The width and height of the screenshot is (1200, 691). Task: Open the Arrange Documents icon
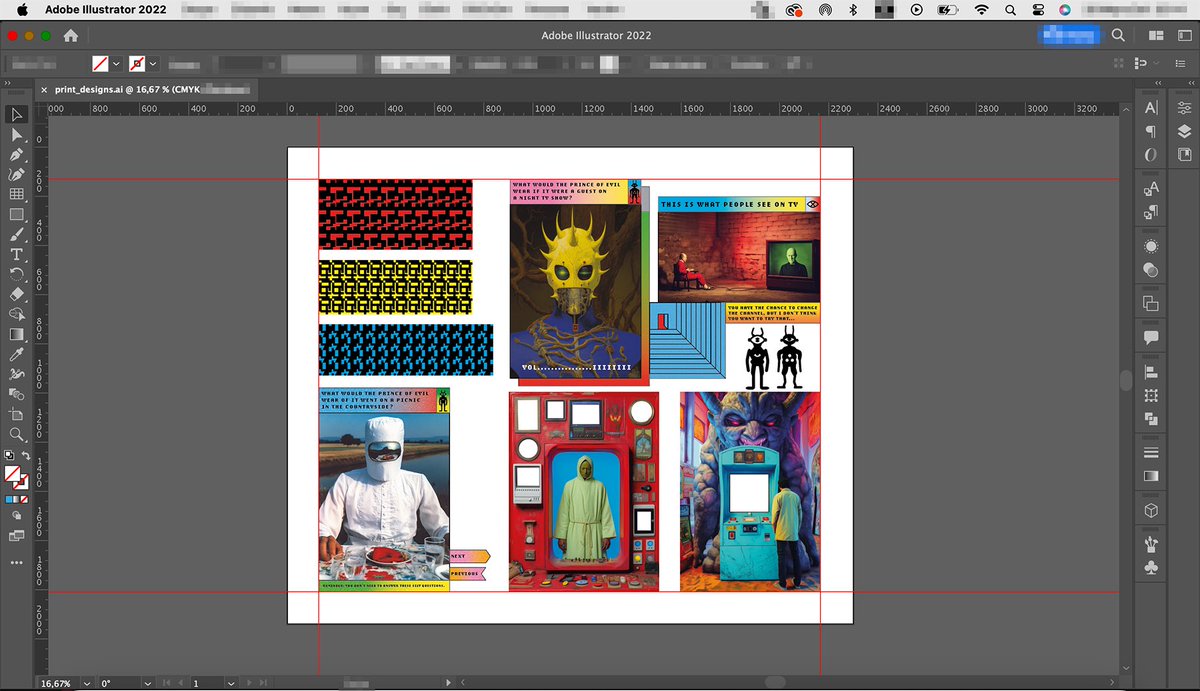tap(1156, 35)
